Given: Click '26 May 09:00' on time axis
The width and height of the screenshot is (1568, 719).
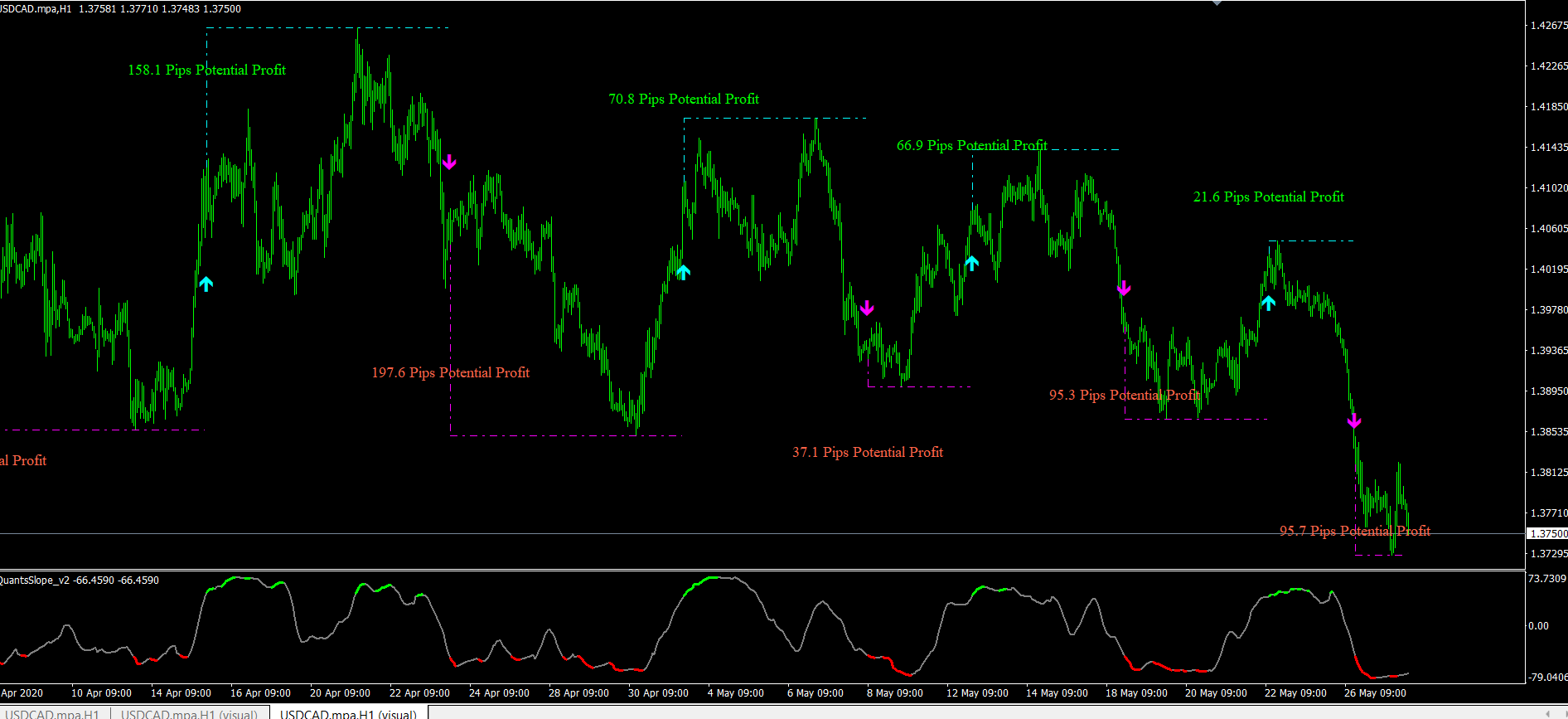Looking at the screenshot, I should 1375,692.
